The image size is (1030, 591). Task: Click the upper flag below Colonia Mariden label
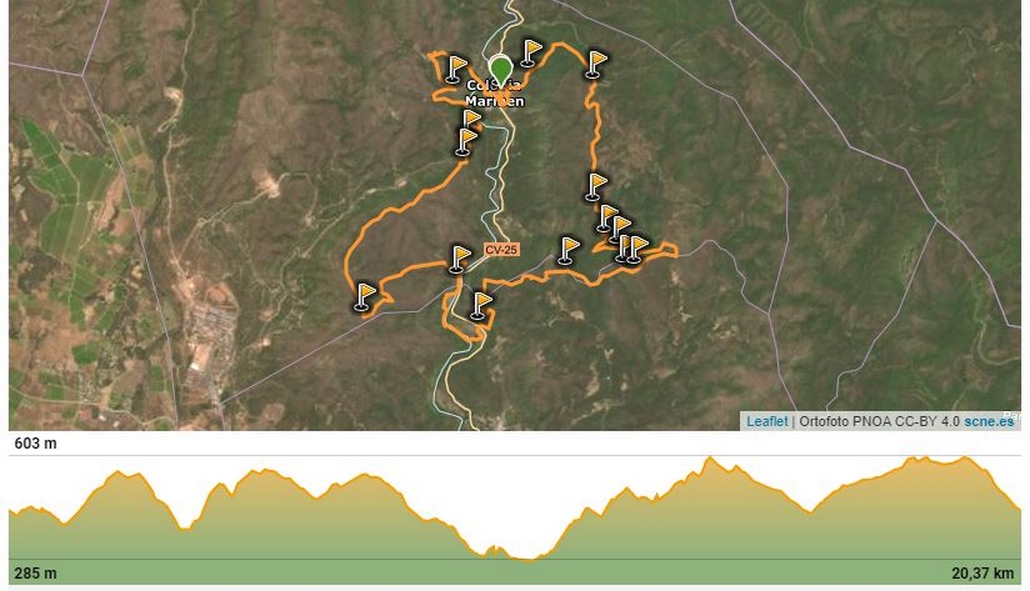point(472,118)
